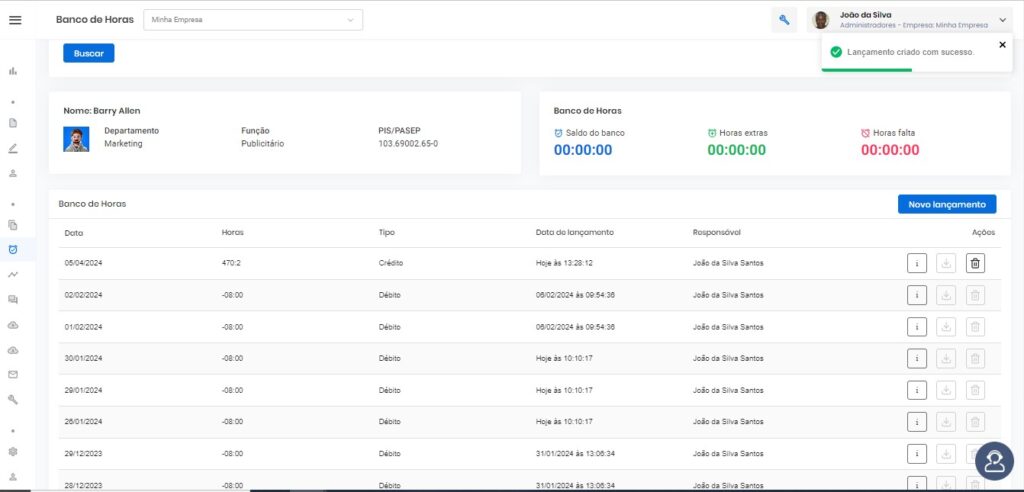Click the Publicitário function text
The width and height of the screenshot is (1024, 492).
[263, 144]
